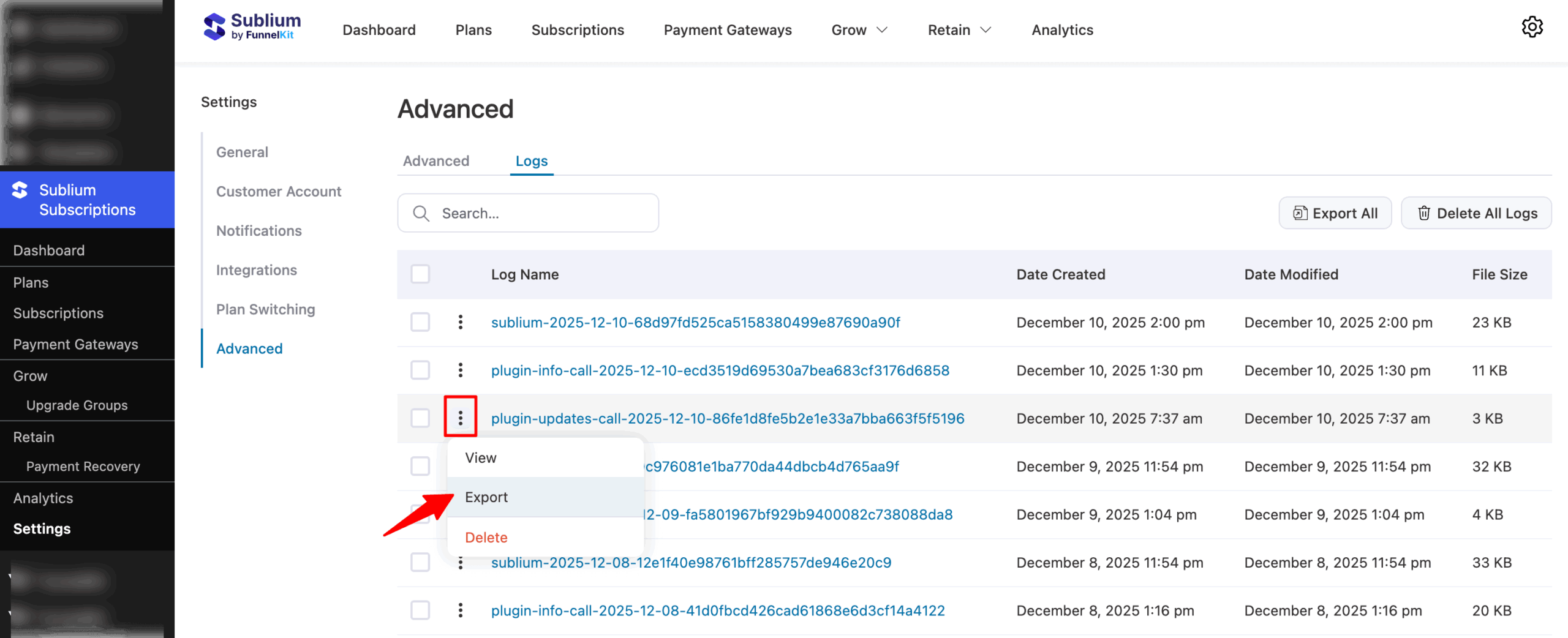
Task: Open three-dot menu for plugin-info-call-2025-12-08 log
Action: tap(461, 610)
